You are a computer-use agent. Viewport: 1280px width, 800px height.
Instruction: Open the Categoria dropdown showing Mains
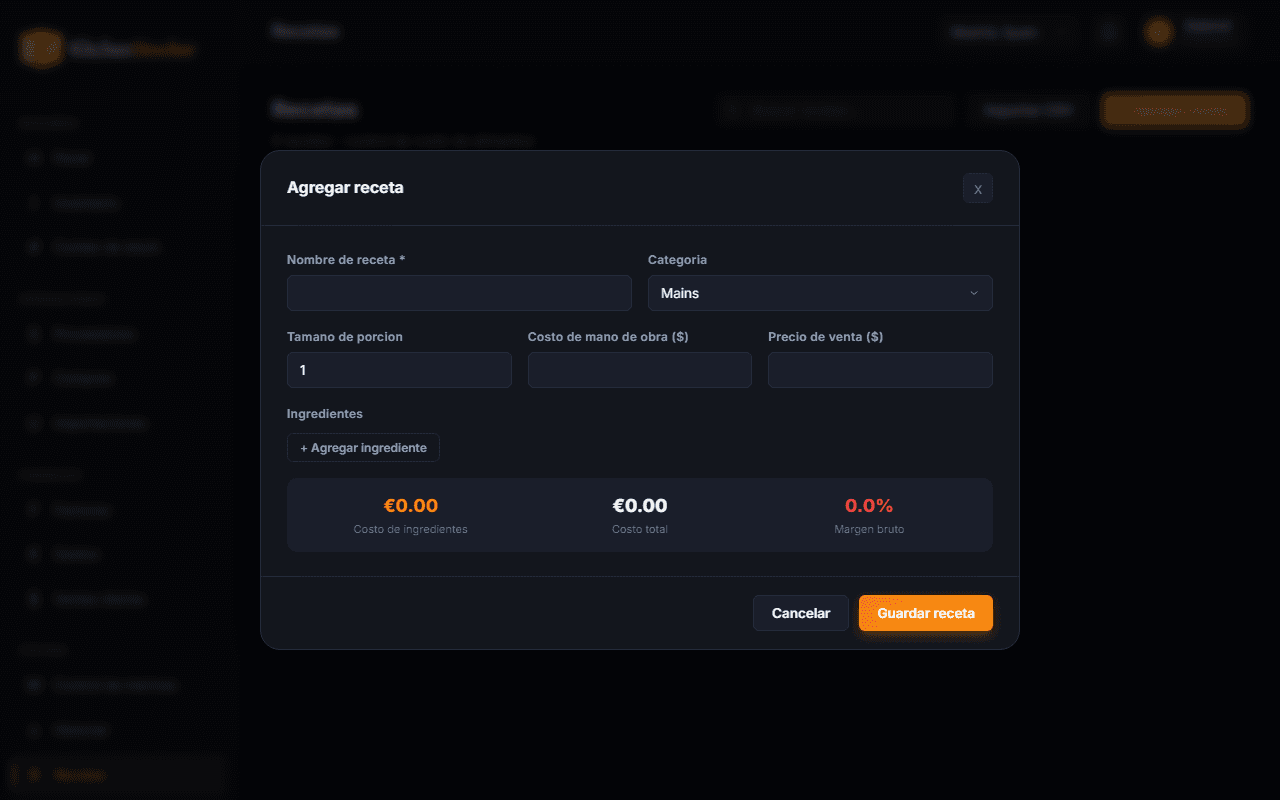coord(820,293)
